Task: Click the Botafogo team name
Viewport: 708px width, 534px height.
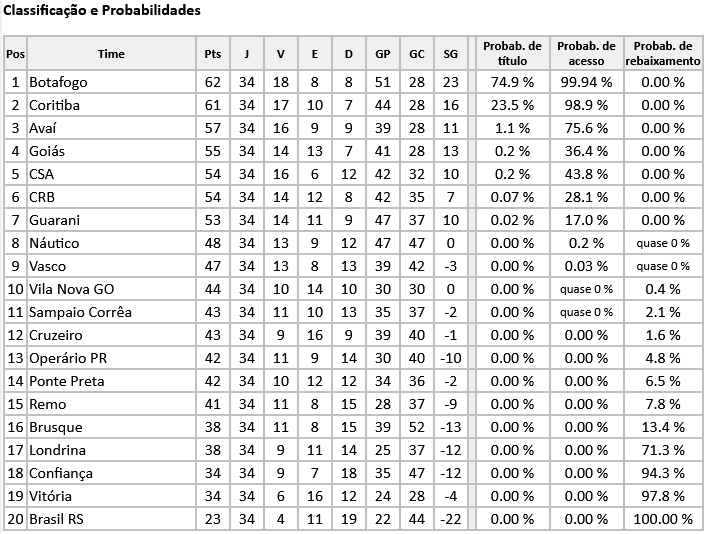Action: click(x=58, y=82)
